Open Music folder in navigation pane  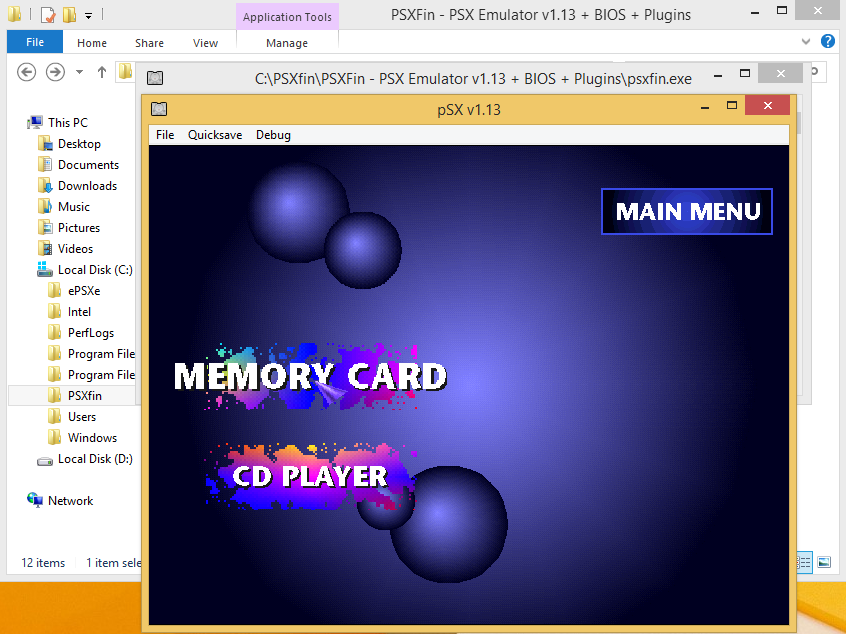pos(74,207)
